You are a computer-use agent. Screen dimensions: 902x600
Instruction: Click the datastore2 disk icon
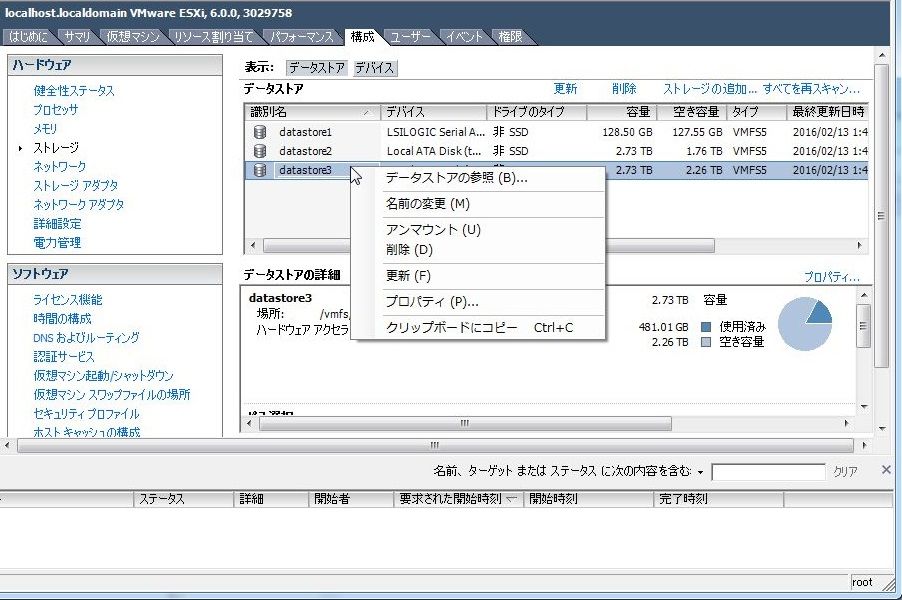coord(260,151)
